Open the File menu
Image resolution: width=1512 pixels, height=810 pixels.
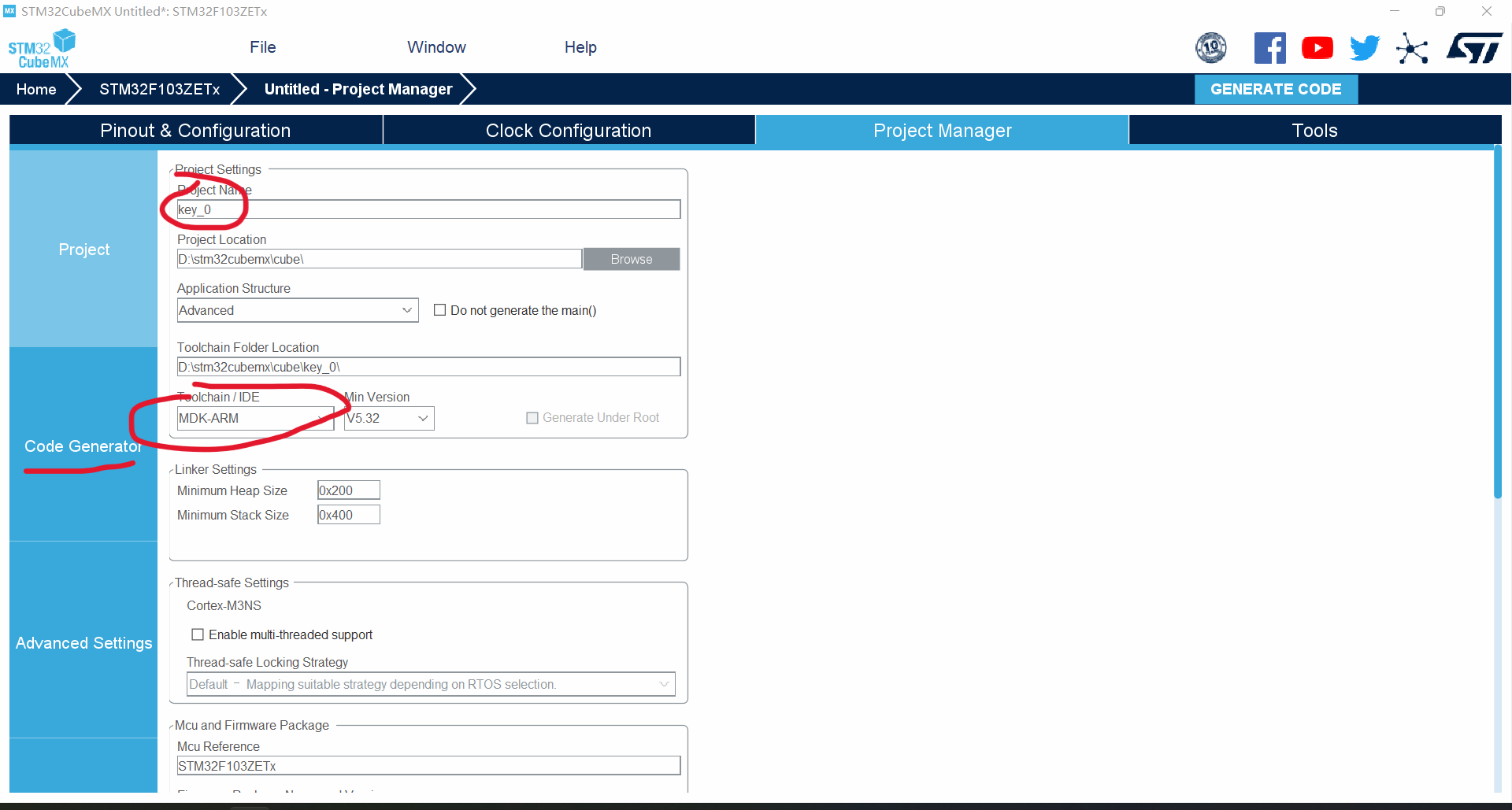(x=263, y=47)
